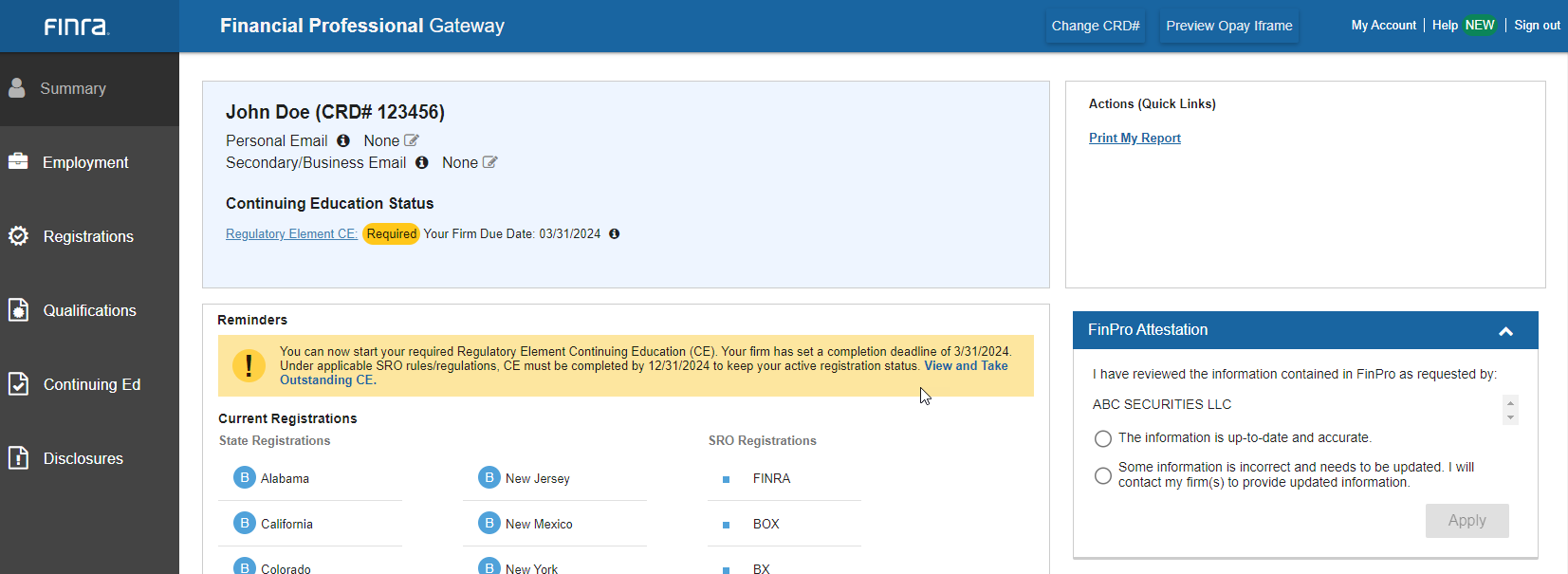This screenshot has height=574, width=1568.
Task: Click the Apply attestation button
Action: 1467,521
